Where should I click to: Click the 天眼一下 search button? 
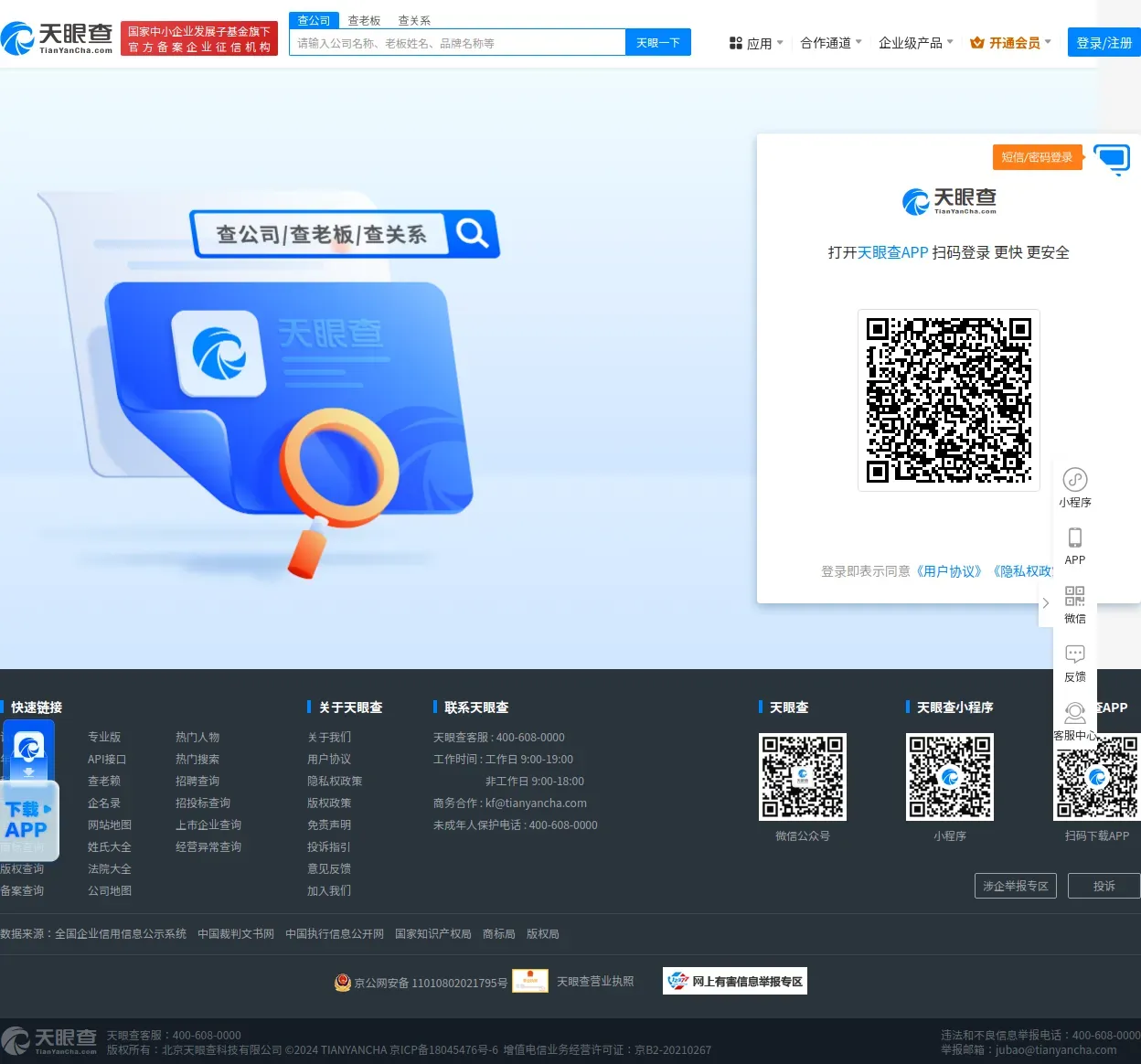658,43
